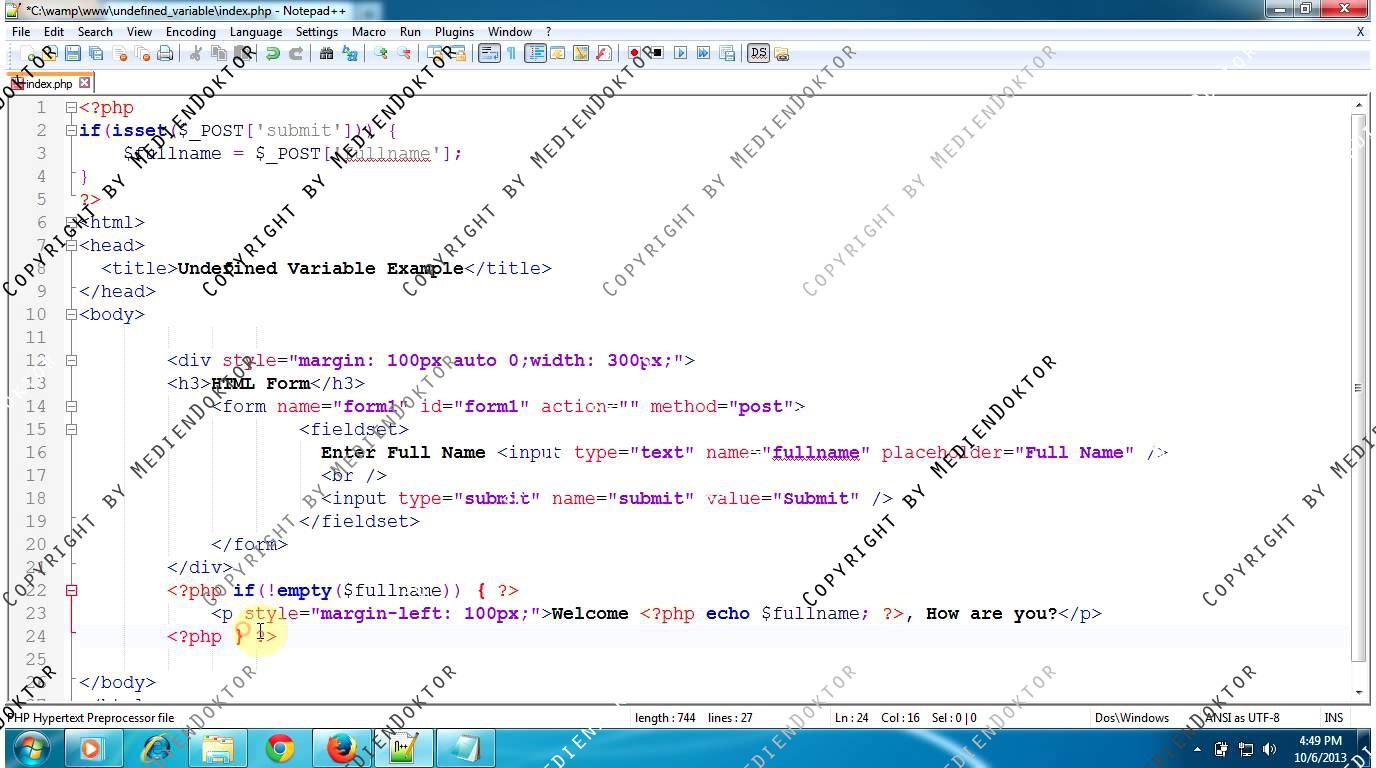Screen dimensions: 1376x768
Task: Click the Zoom In toolbar icon
Action: [x=381, y=53]
